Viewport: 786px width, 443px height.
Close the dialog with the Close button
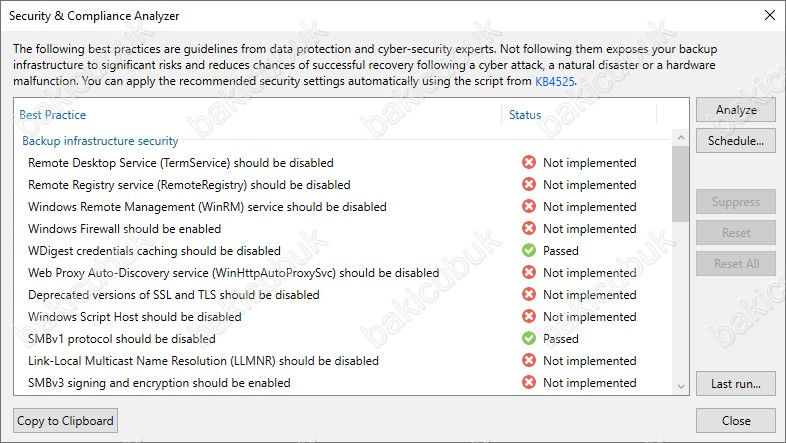coord(736,420)
